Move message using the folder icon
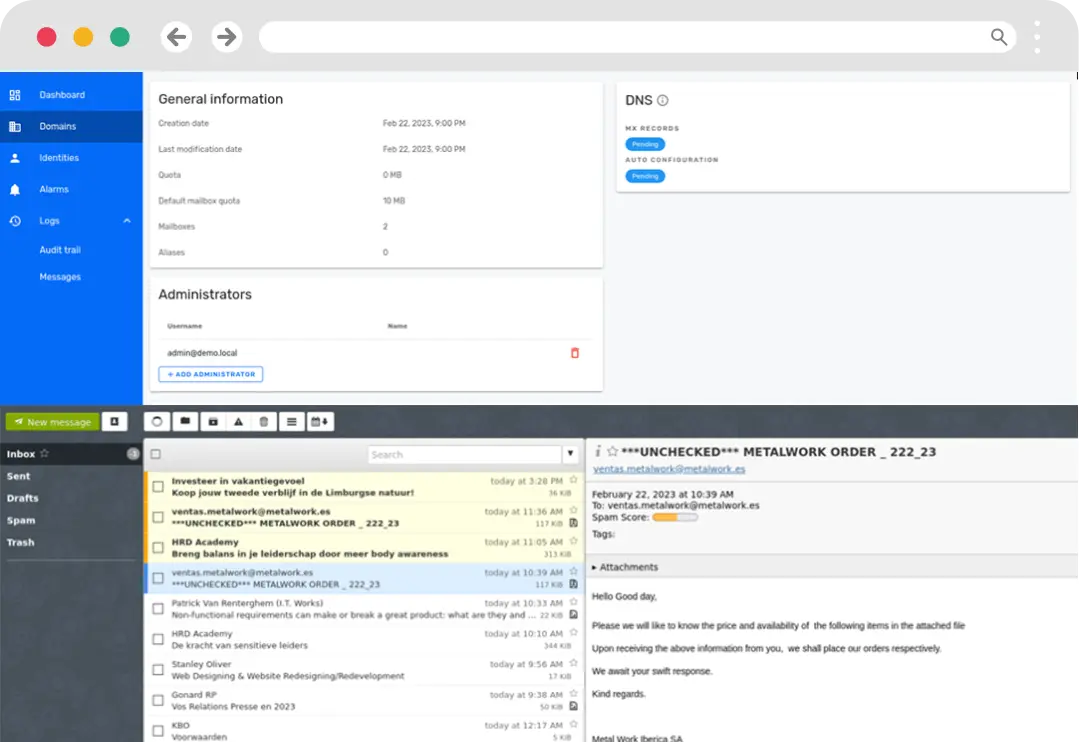The width and height of the screenshot is (1079, 742). pyautogui.click(x=185, y=421)
